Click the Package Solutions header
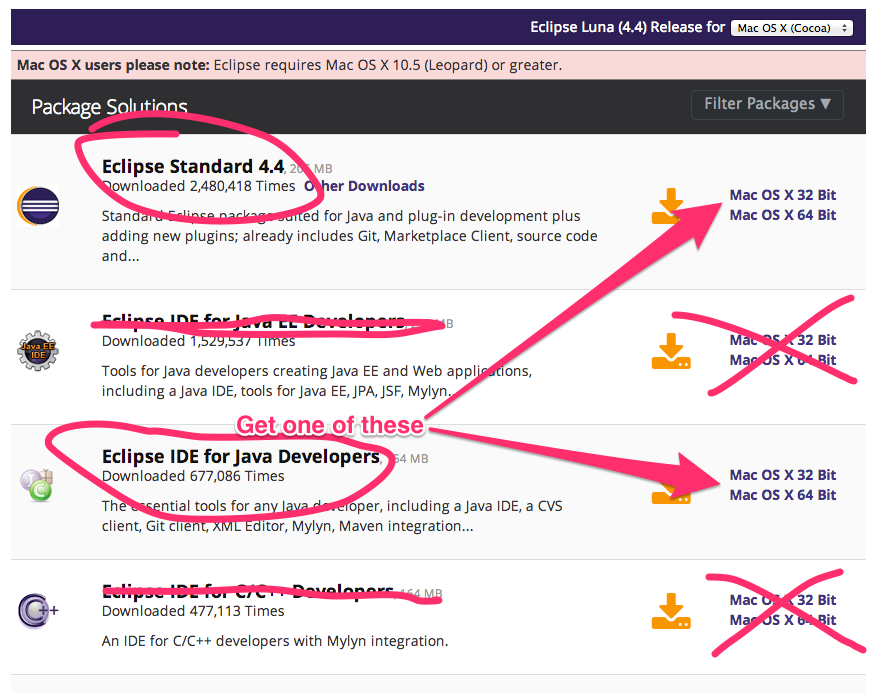The image size is (876, 693). point(109,107)
